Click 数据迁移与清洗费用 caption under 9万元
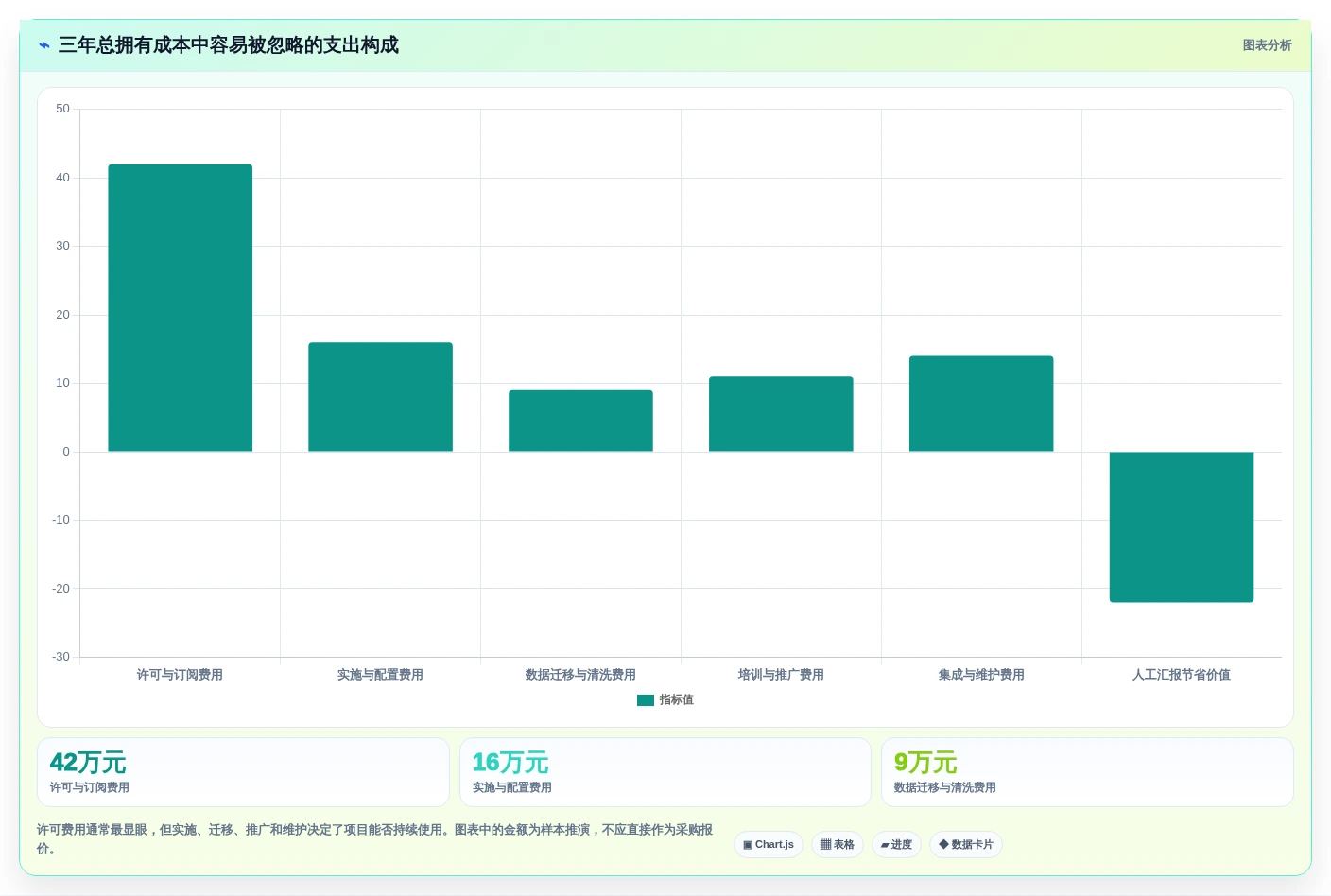The height and width of the screenshot is (896, 1331). coord(945,787)
